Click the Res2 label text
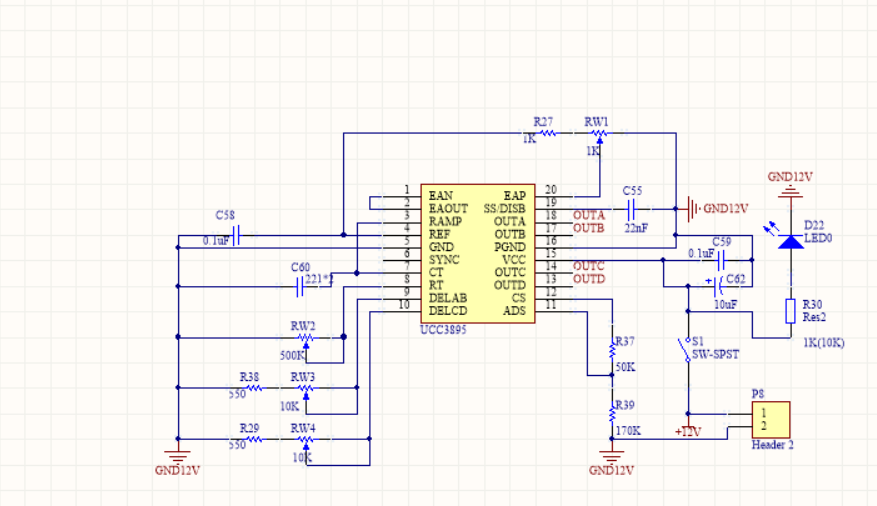Screen dimensions: 877x506 pos(814,318)
